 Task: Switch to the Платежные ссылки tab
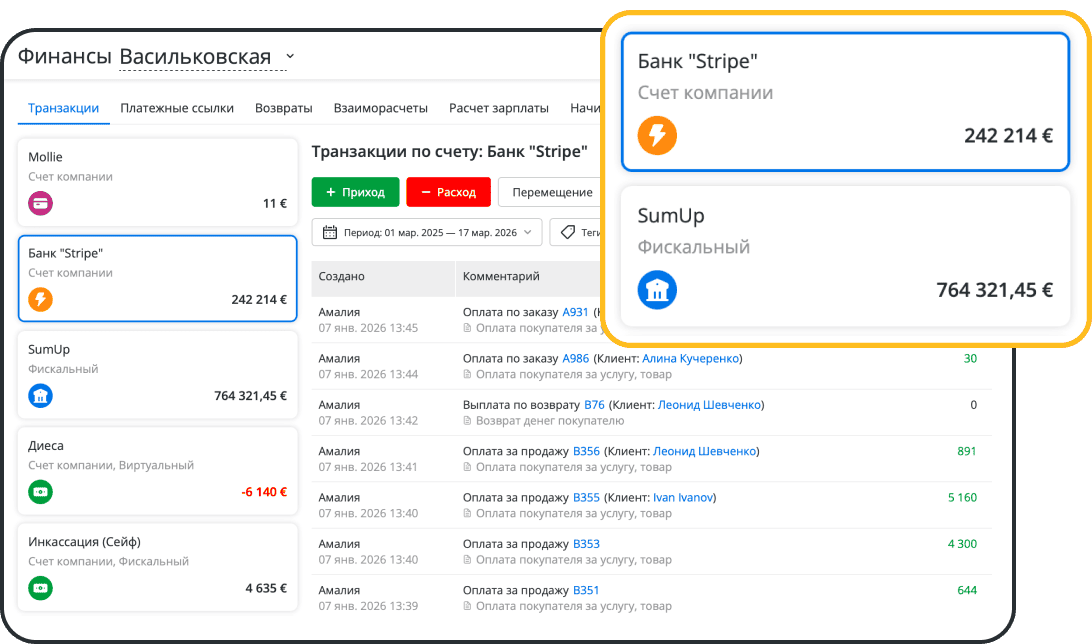click(x=177, y=108)
